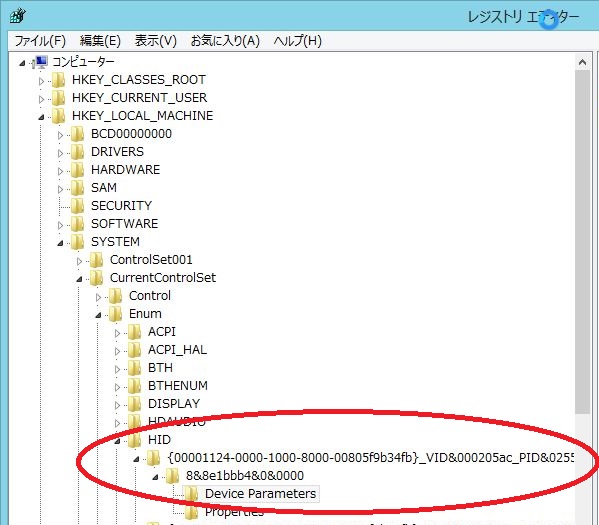Collapse the Enum key arrow

pyautogui.click(x=98, y=315)
